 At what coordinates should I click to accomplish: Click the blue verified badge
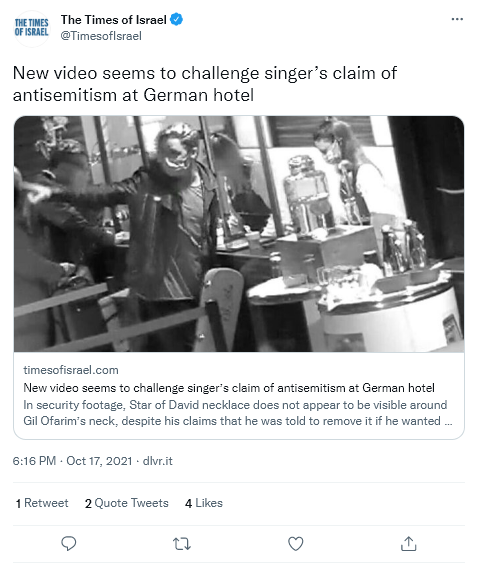click(176, 19)
